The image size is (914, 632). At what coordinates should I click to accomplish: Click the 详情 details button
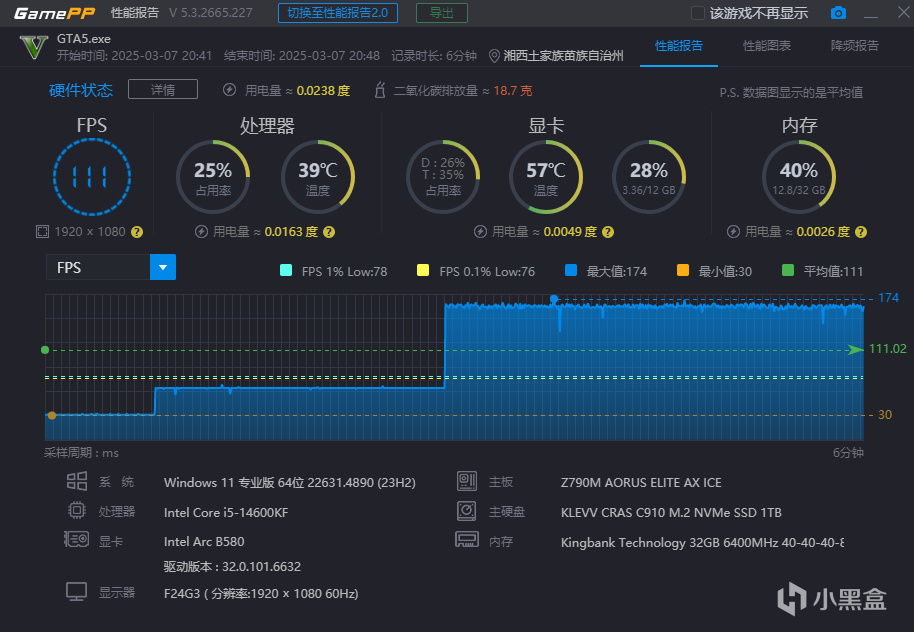163,89
